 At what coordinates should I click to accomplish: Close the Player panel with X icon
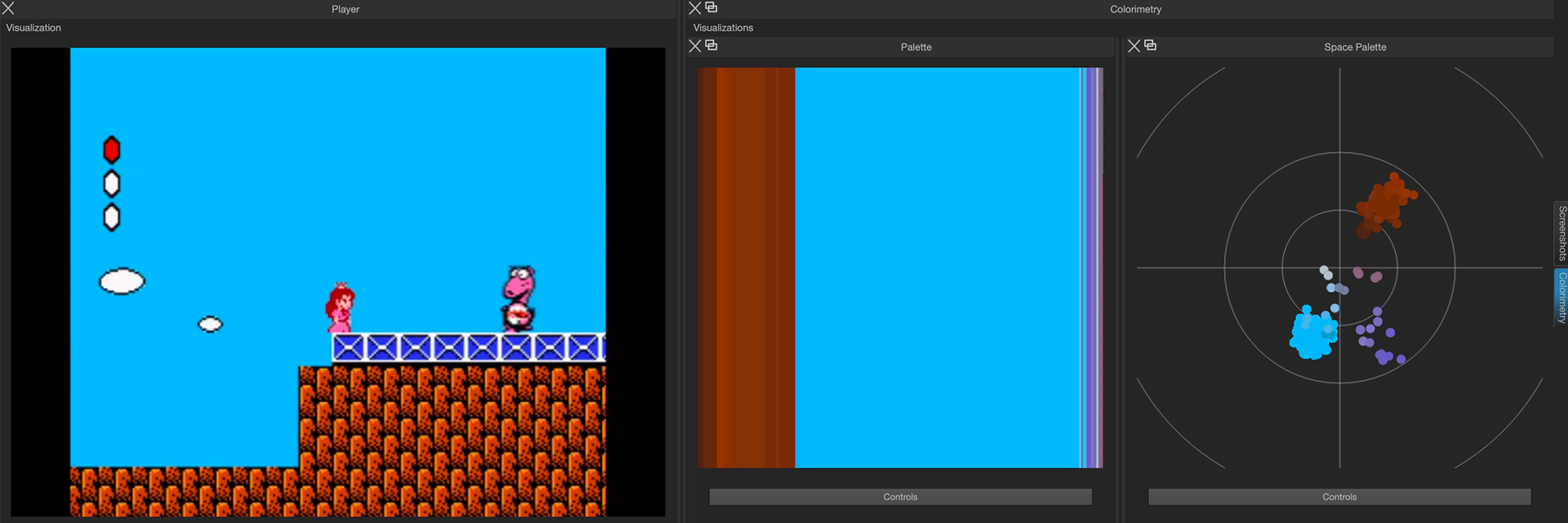(8, 8)
